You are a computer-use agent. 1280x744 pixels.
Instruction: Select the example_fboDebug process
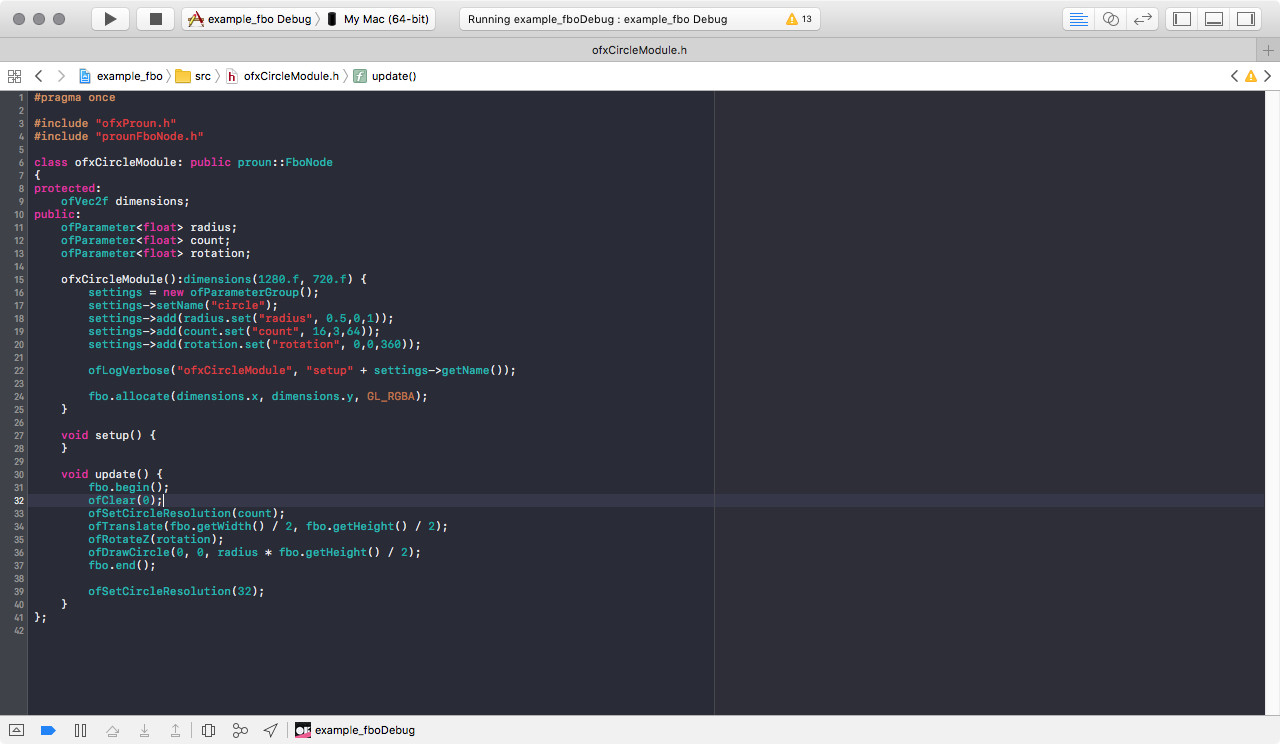(x=355, y=730)
